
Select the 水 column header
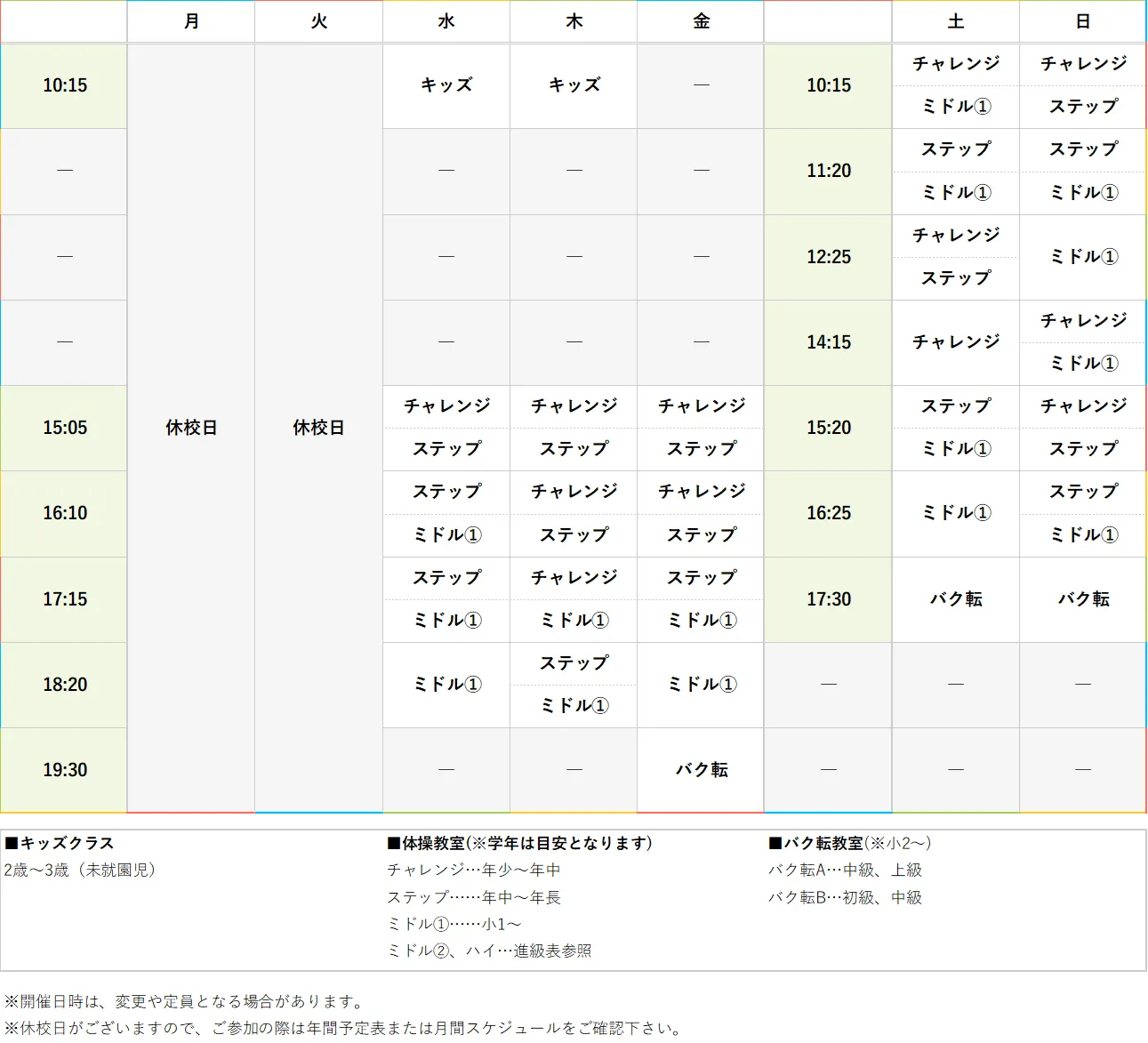click(446, 21)
